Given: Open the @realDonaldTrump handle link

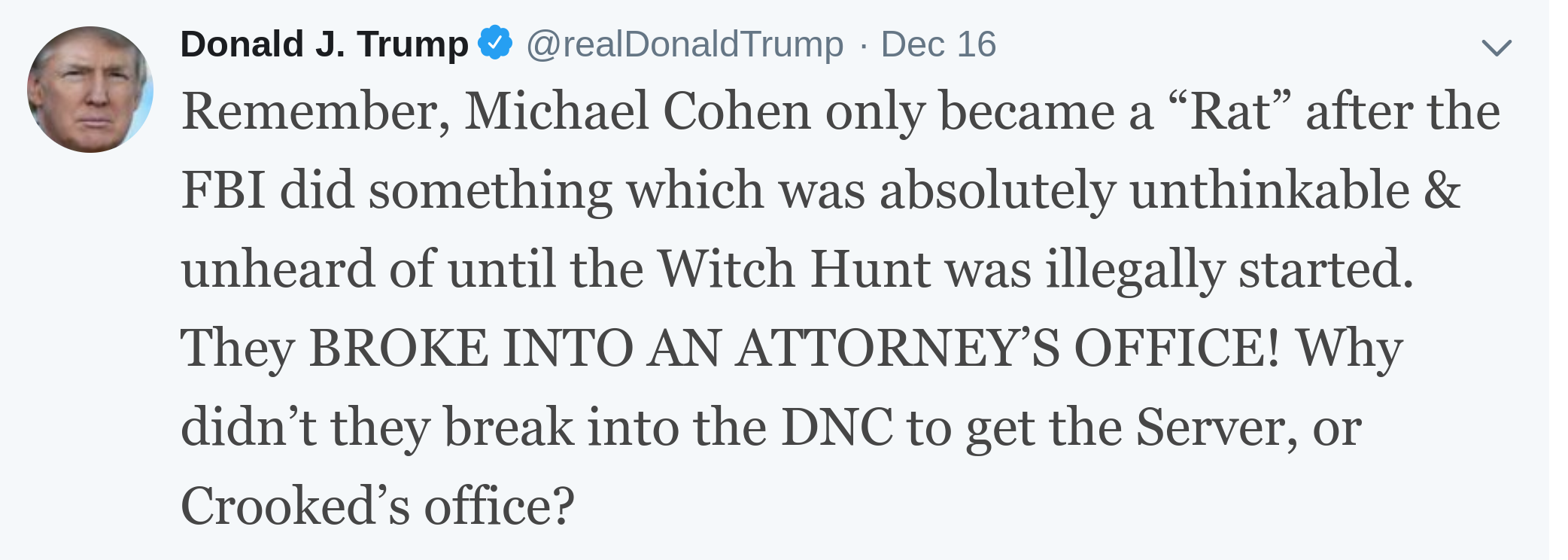Looking at the screenshot, I should 685,44.
